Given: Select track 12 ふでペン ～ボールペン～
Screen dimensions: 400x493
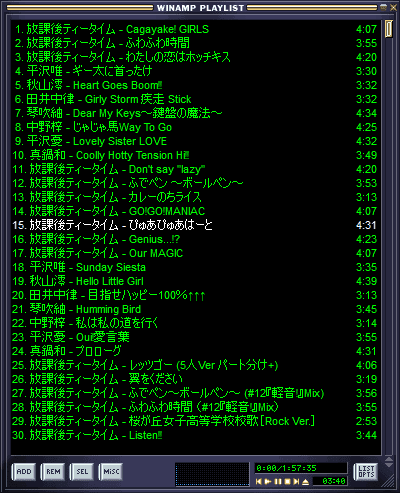Looking at the screenshot, I should [196, 183].
